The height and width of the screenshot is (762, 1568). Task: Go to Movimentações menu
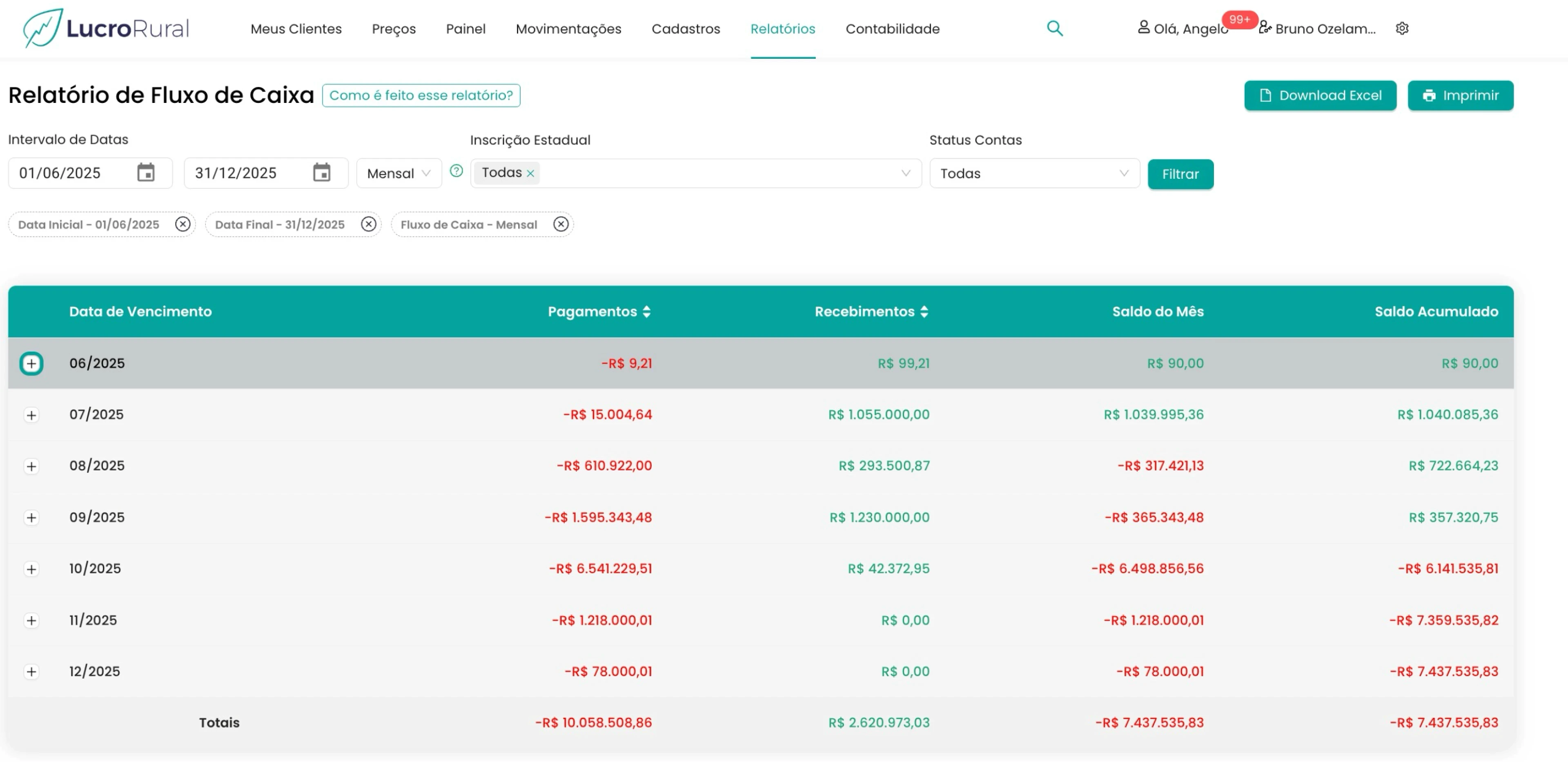[568, 29]
